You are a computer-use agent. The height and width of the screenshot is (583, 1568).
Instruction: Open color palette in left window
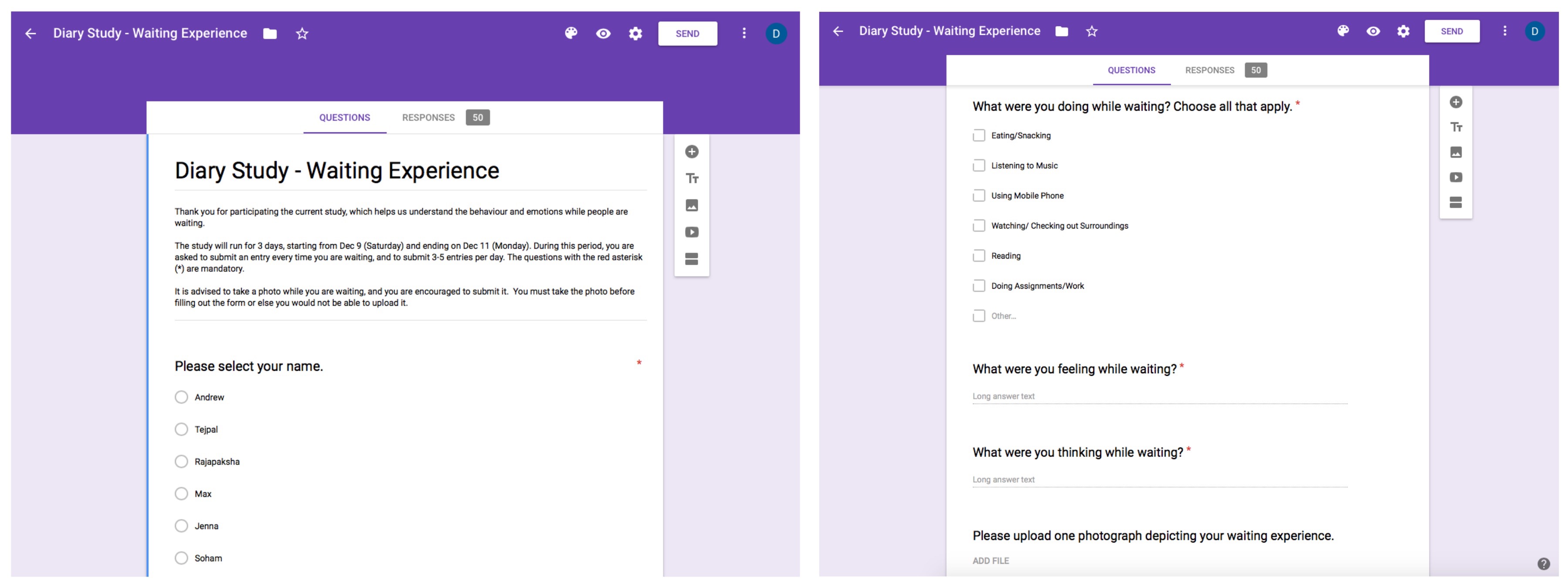pos(571,34)
